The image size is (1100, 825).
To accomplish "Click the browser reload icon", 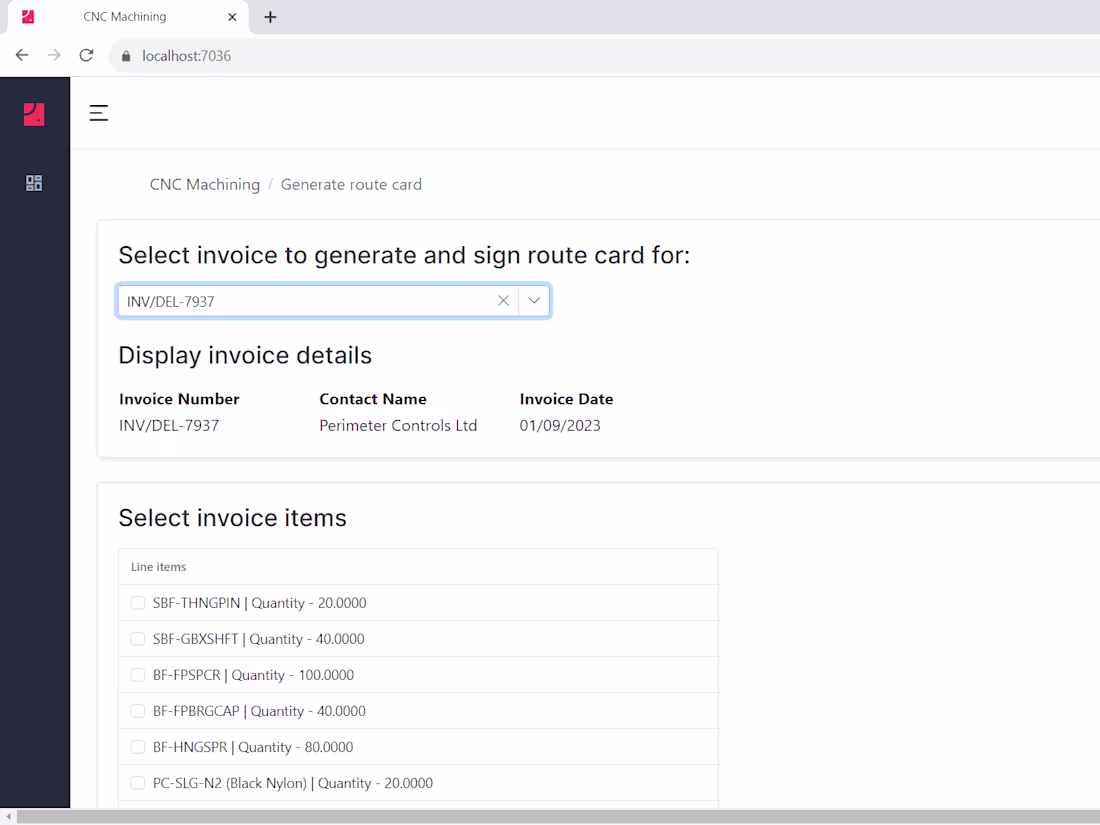I will (x=86, y=55).
